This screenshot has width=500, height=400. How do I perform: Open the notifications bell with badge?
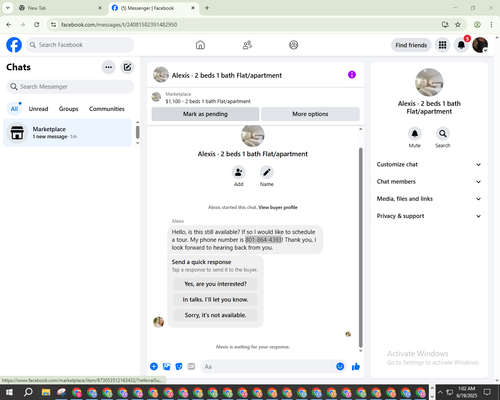pos(461,45)
